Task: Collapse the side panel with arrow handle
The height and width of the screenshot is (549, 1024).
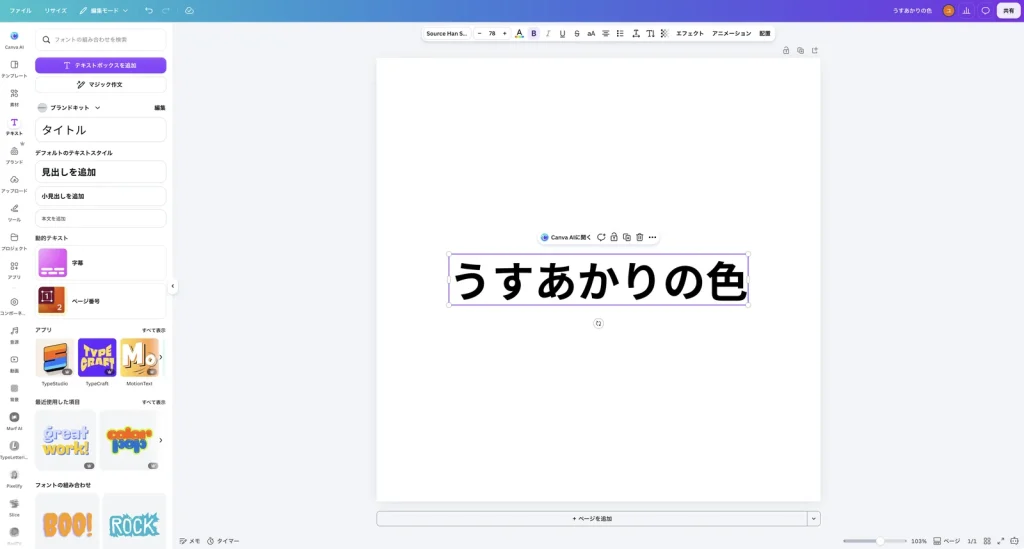Action: point(172,286)
